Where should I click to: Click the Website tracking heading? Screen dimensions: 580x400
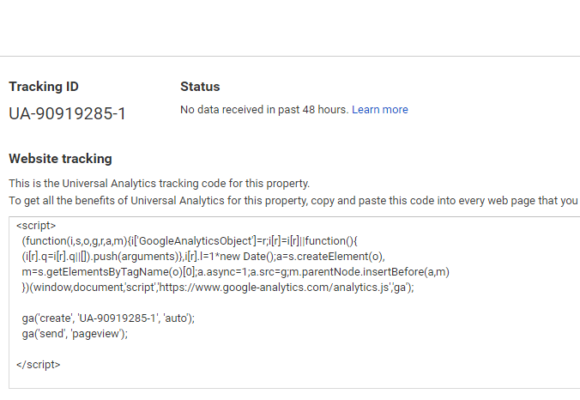pos(60,159)
